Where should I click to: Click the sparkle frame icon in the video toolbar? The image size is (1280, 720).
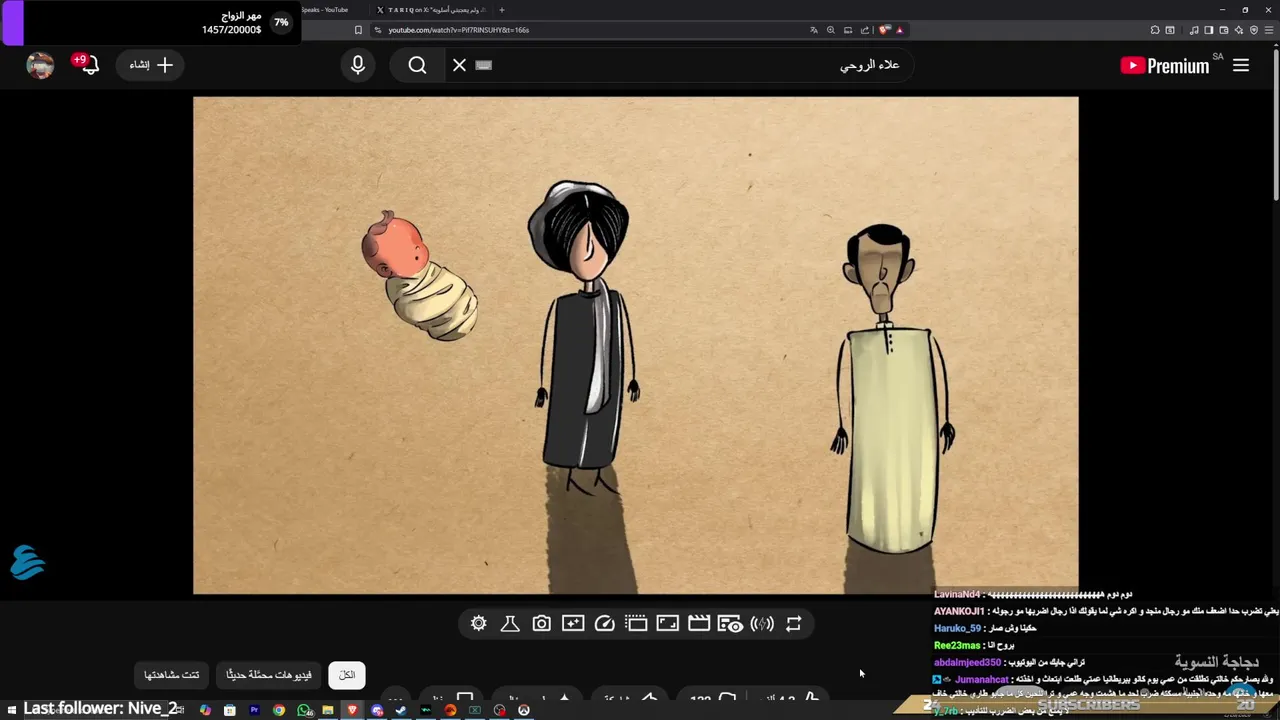click(x=573, y=624)
